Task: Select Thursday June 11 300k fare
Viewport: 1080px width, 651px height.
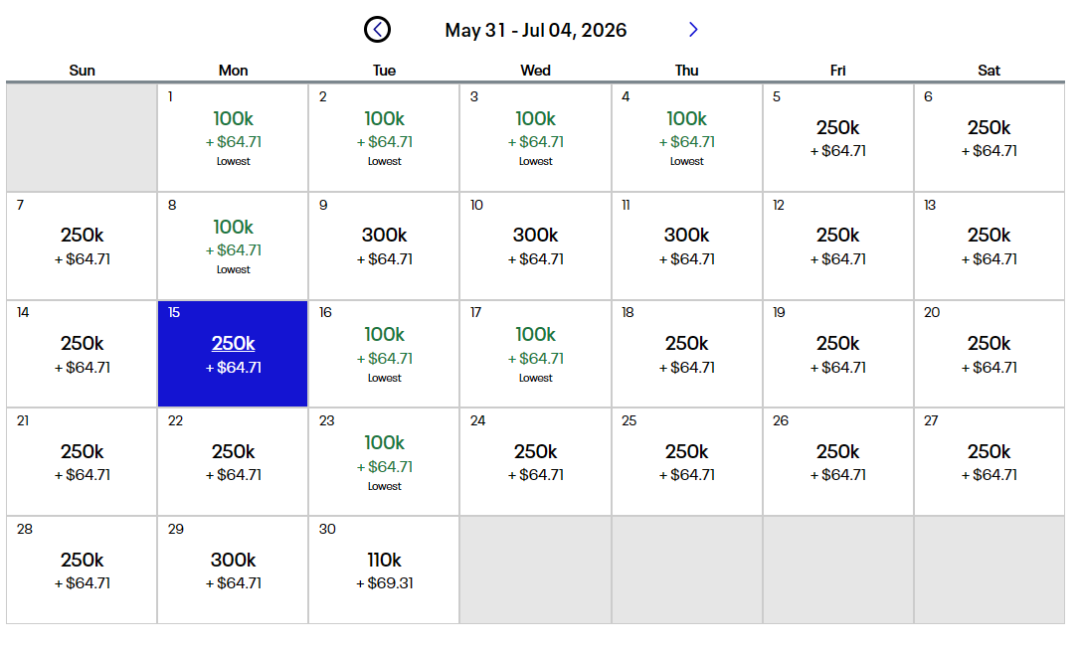Action: 687,245
